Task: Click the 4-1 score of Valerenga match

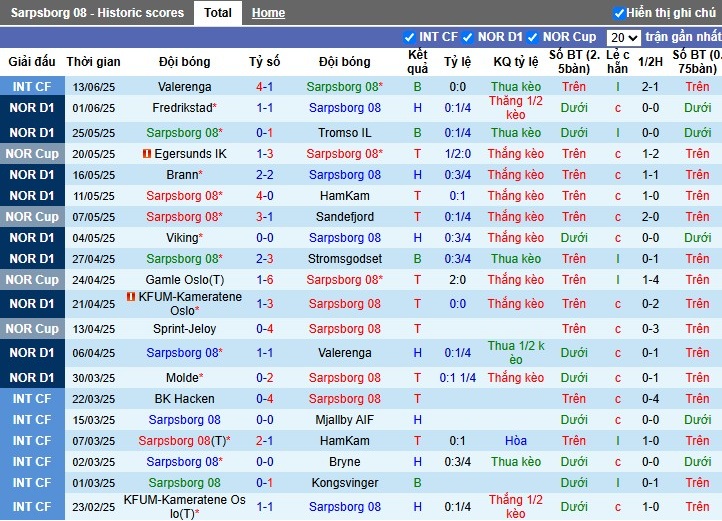Action: (x=265, y=87)
